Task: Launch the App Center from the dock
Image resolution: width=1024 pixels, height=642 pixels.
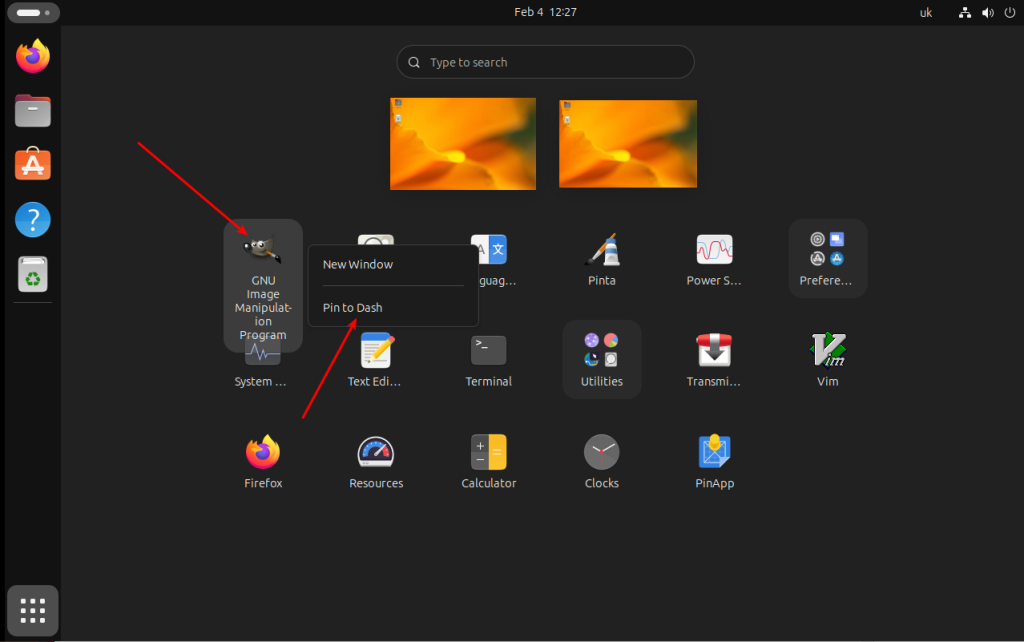Action: pyautogui.click(x=33, y=164)
